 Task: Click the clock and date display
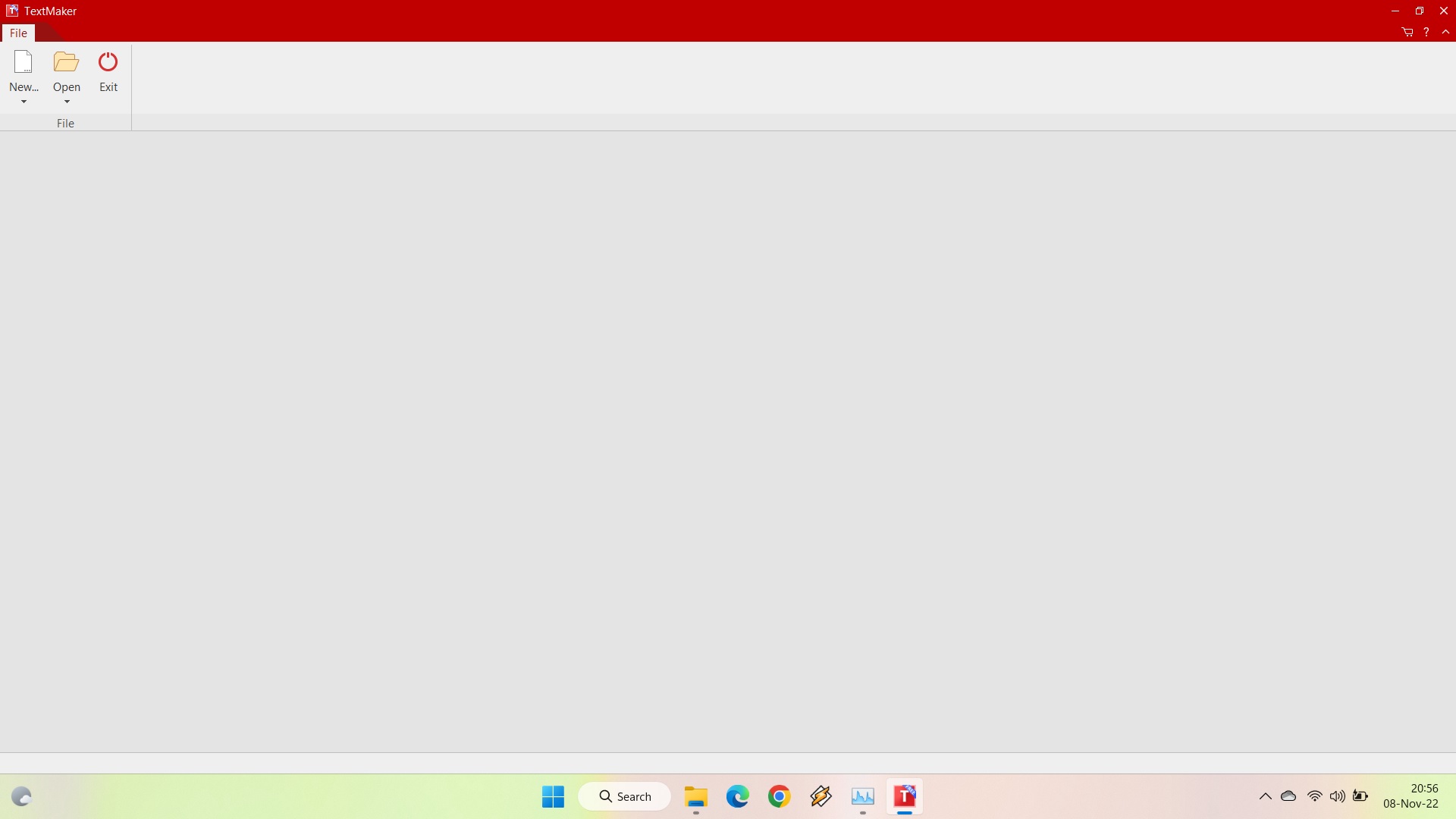pos(1410,796)
